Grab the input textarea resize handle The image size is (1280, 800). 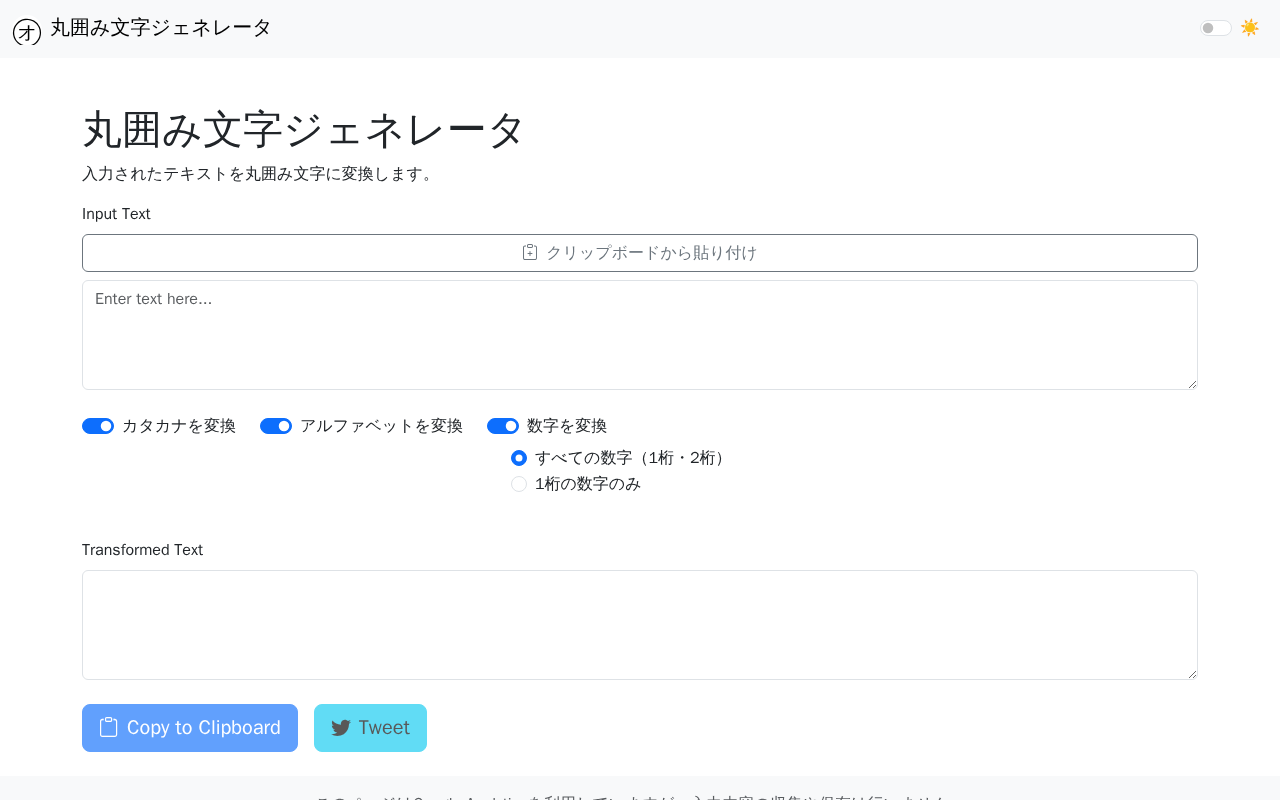pyautogui.click(x=1191, y=383)
